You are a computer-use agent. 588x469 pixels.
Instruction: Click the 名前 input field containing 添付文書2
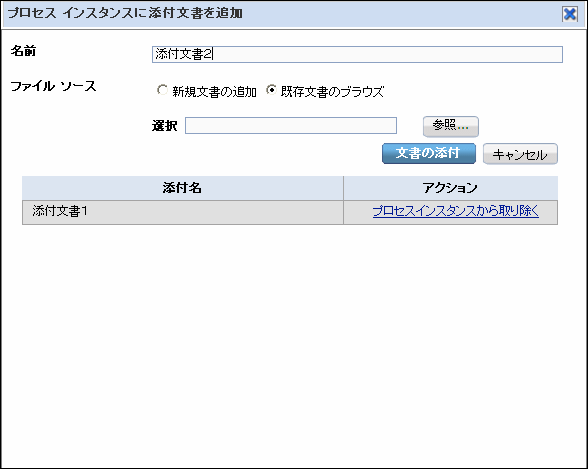click(x=357, y=54)
